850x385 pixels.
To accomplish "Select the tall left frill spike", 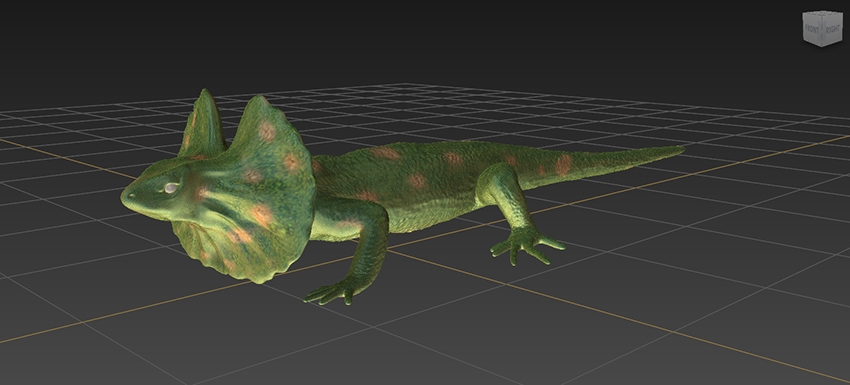I will click(203, 125).
